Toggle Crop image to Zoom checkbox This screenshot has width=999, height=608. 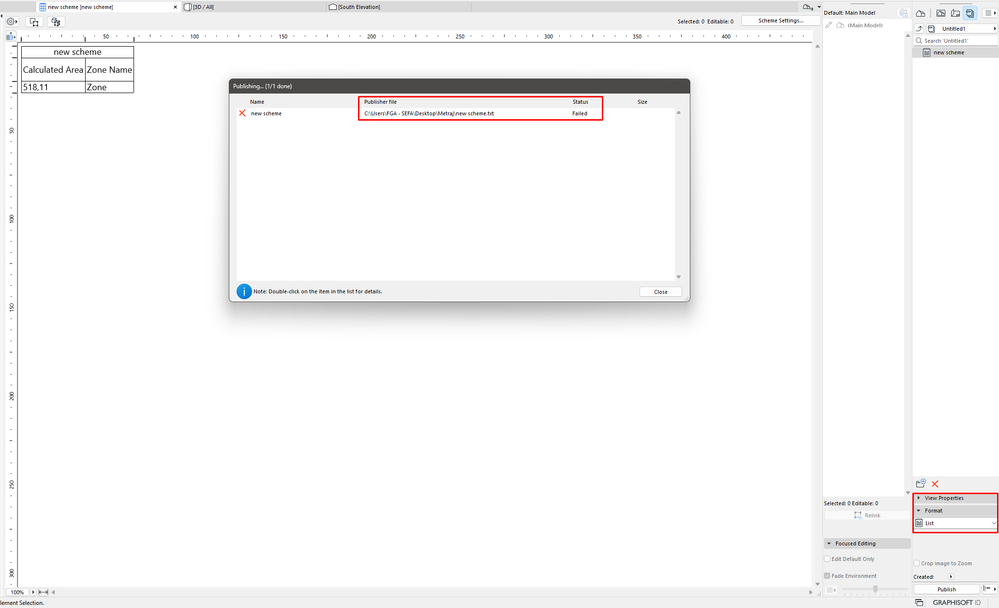[x=917, y=563]
